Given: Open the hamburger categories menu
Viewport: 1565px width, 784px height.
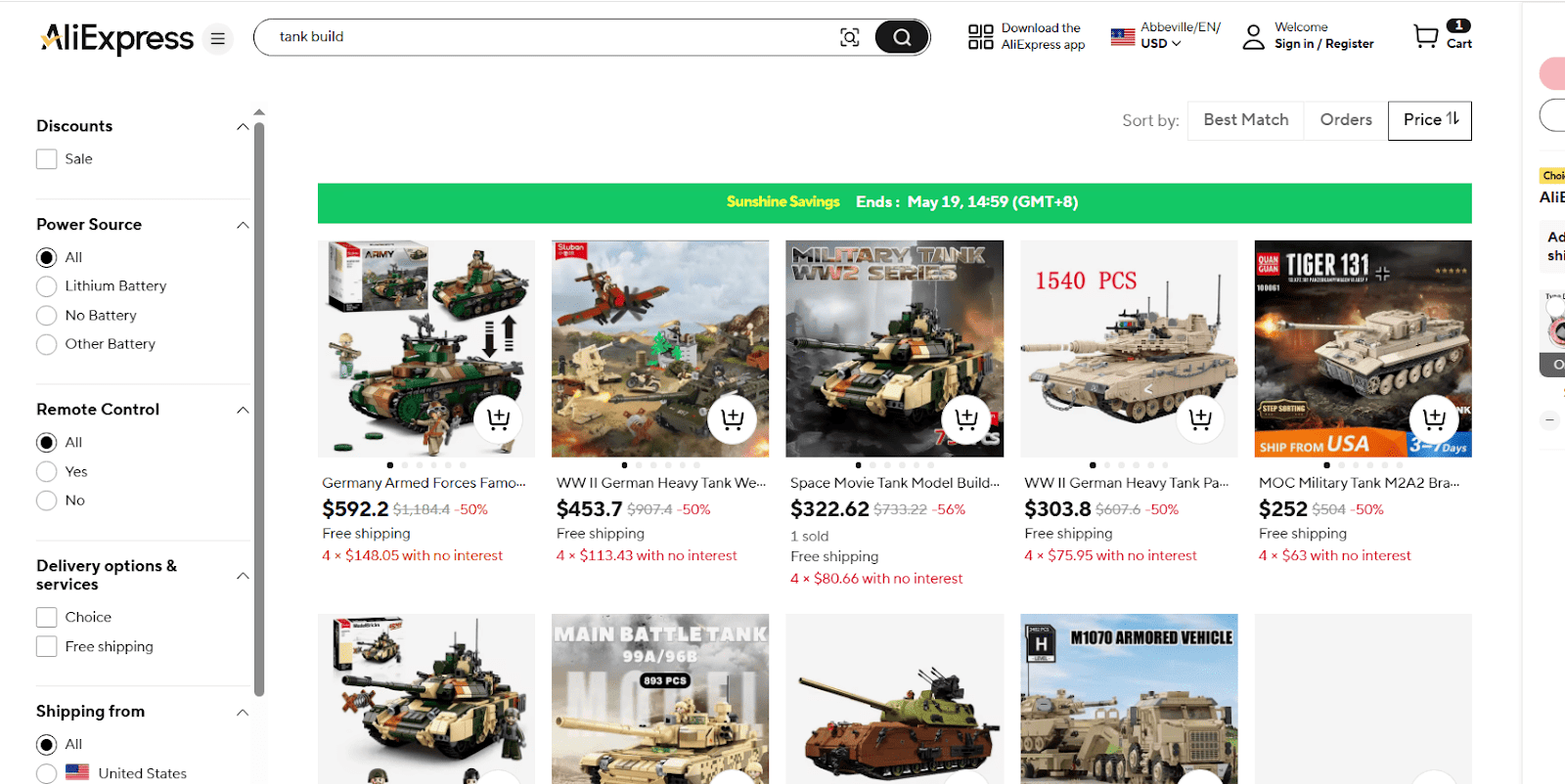Looking at the screenshot, I should [218, 38].
